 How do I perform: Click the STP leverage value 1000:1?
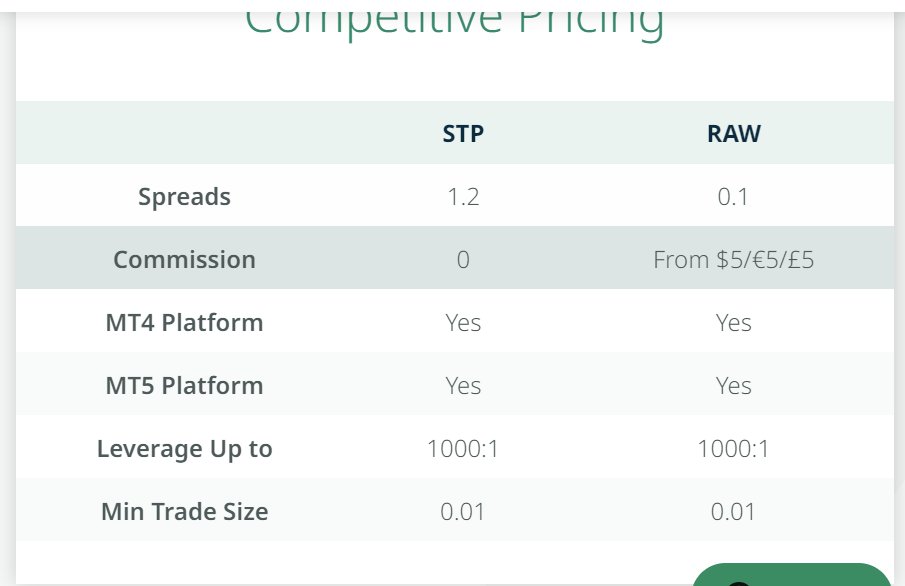click(463, 449)
